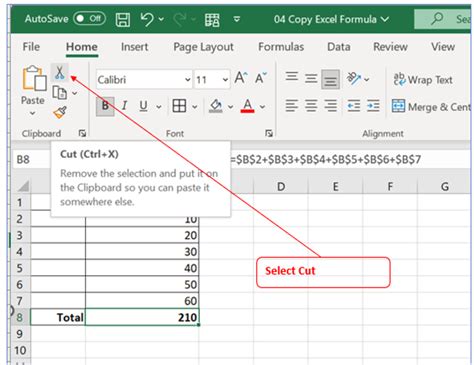Viewport: 474px width, 365px height.
Task: Open the Borders dropdown arrow
Action: coord(195,107)
